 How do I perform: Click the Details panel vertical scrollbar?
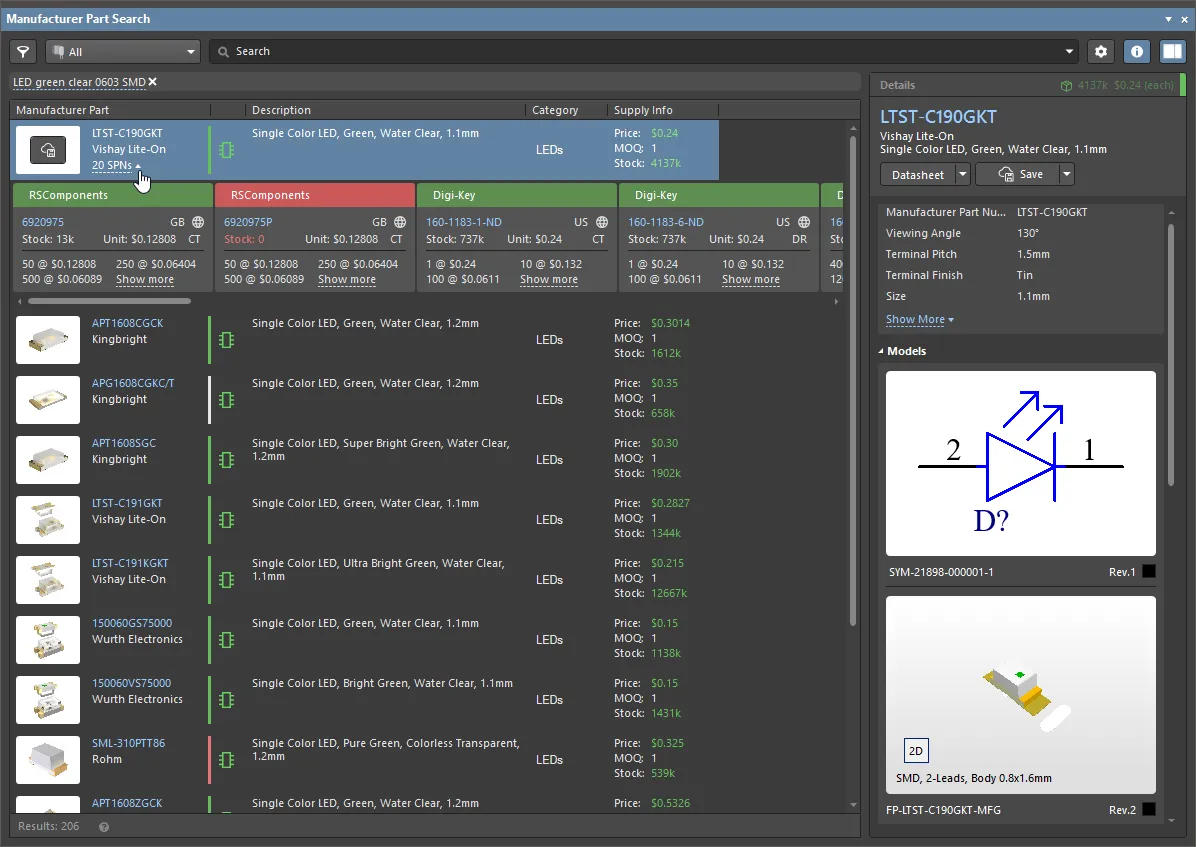click(x=1172, y=355)
